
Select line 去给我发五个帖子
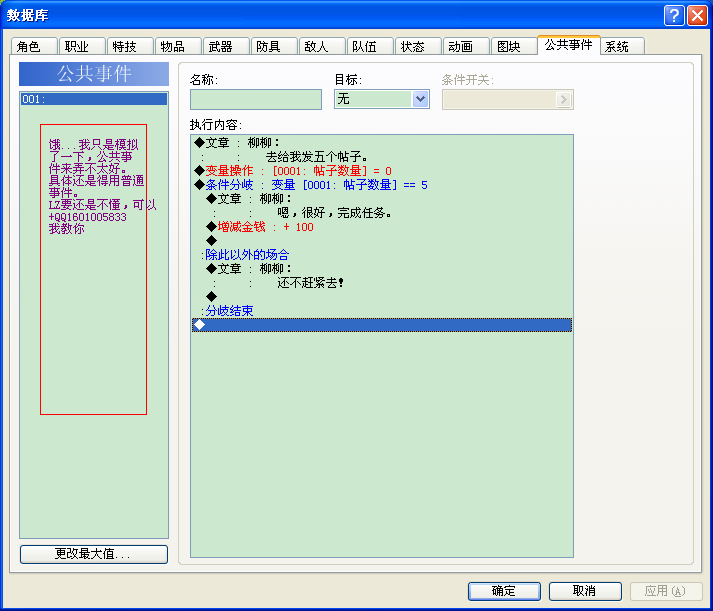(x=382, y=157)
